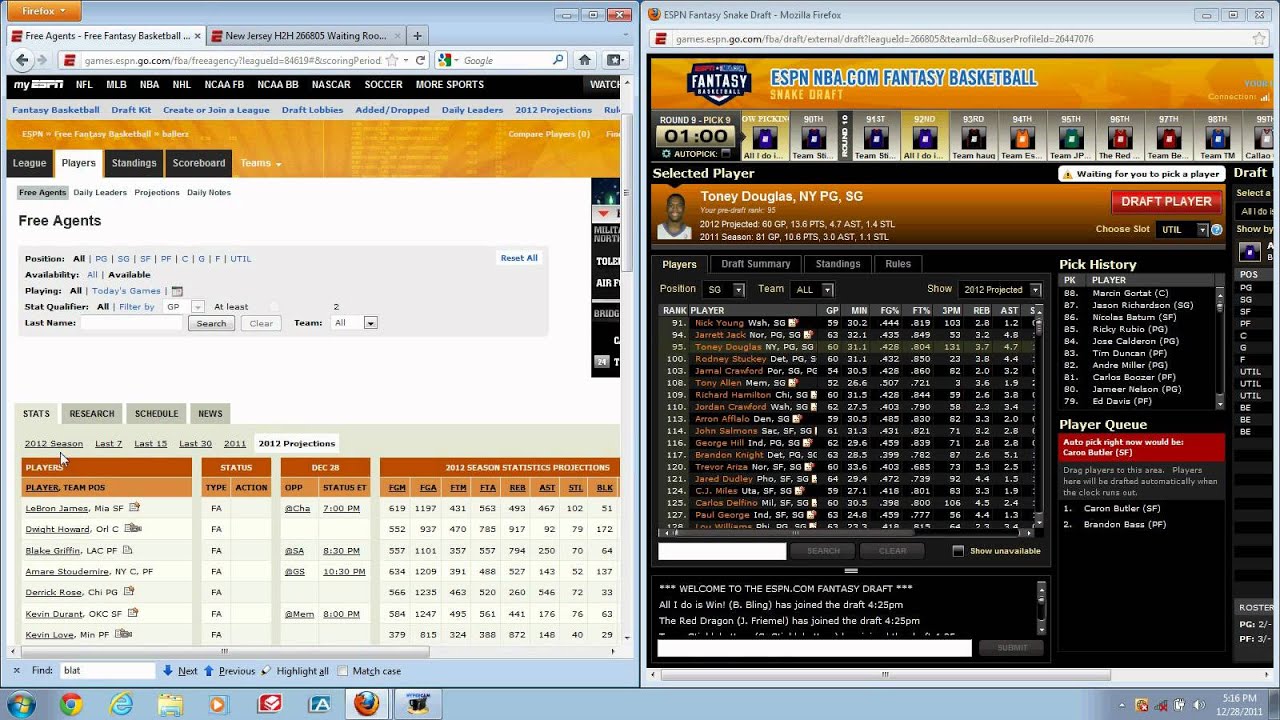Image resolution: width=1280 pixels, height=720 pixels.
Task: Open Internet Explorer from the taskbar
Action: point(121,705)
